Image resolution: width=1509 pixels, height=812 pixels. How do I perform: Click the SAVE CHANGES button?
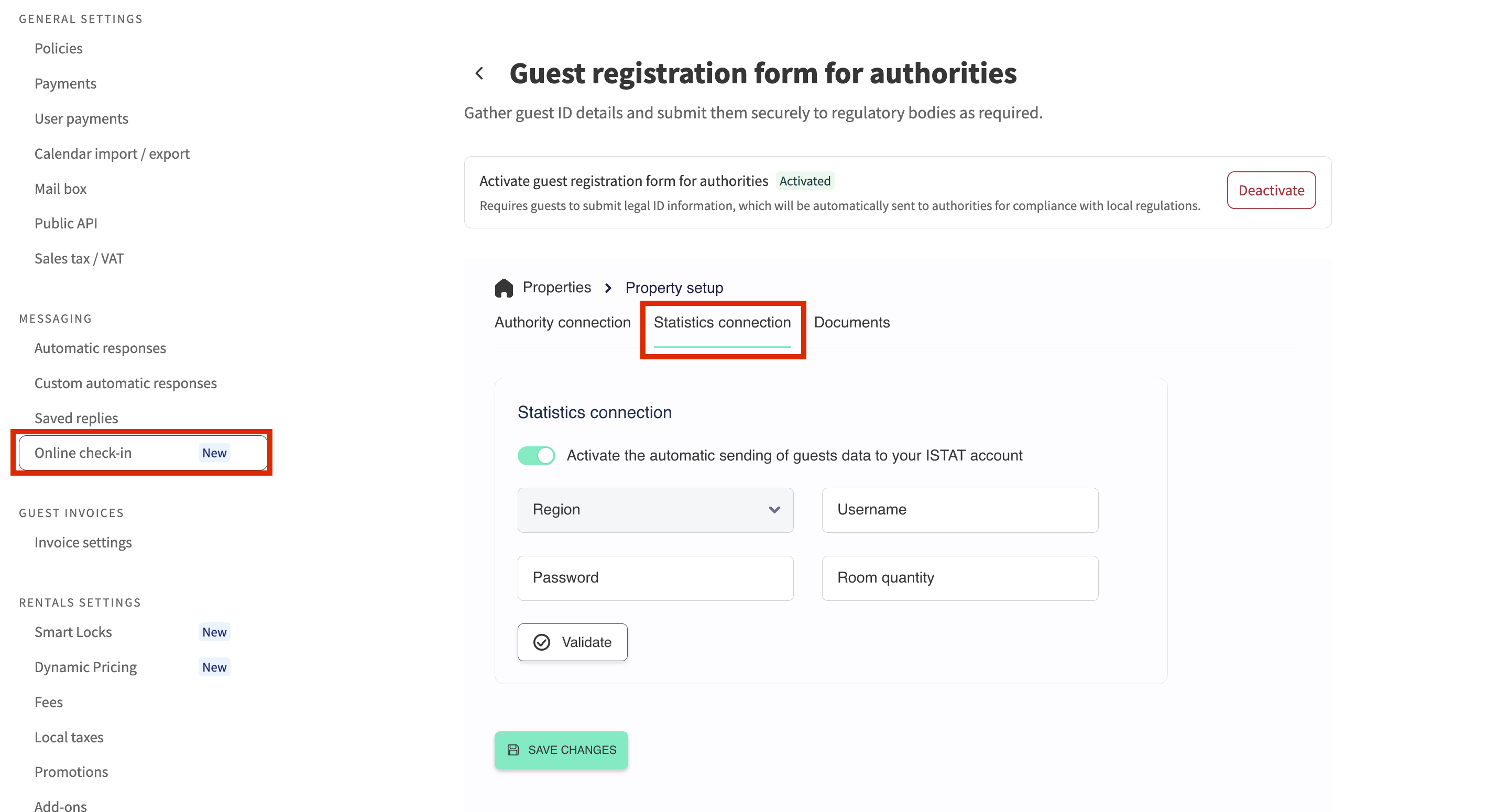tap(561, 750)
